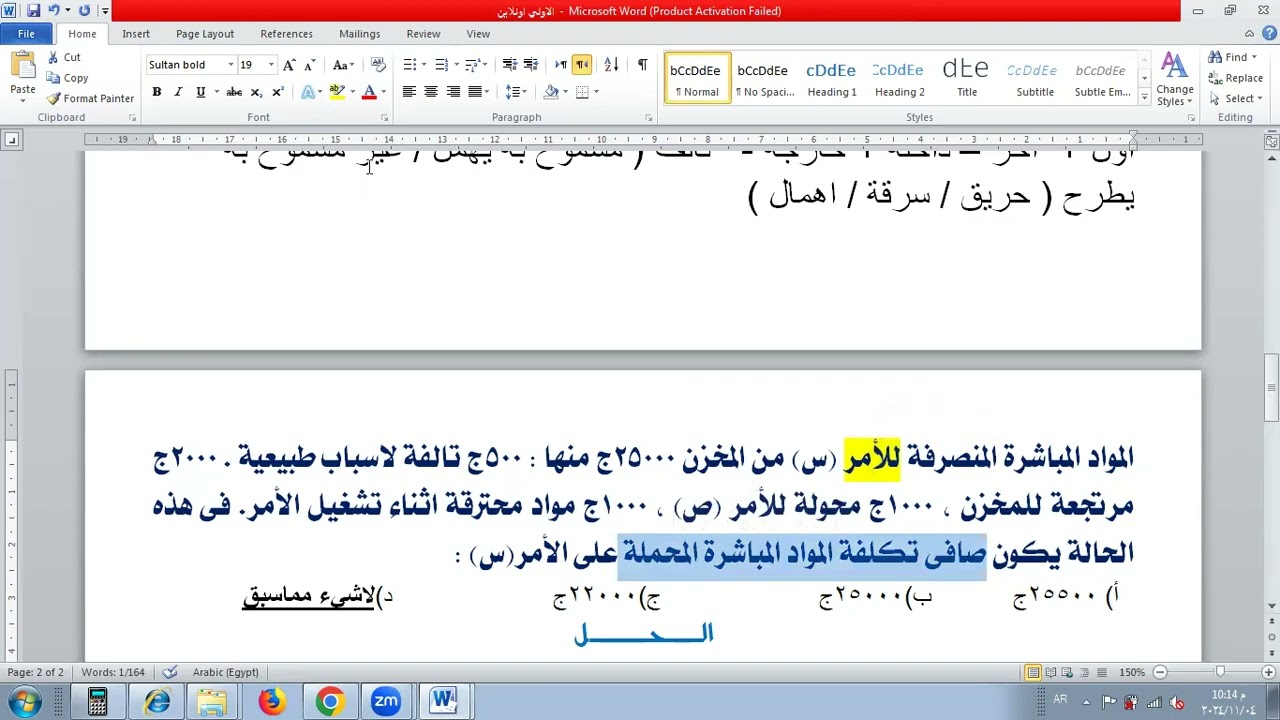The height and width of the screenshot is (720, 1280).
Task: Apply subscript formatting
Action: point(256,92)
